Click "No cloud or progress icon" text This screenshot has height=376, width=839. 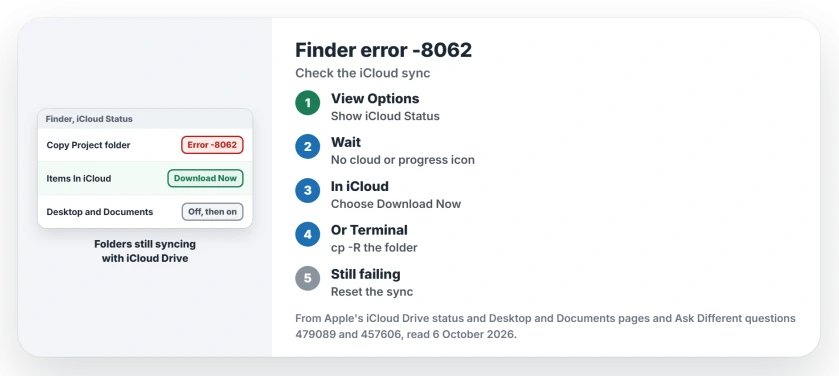(x=403, y=160)
